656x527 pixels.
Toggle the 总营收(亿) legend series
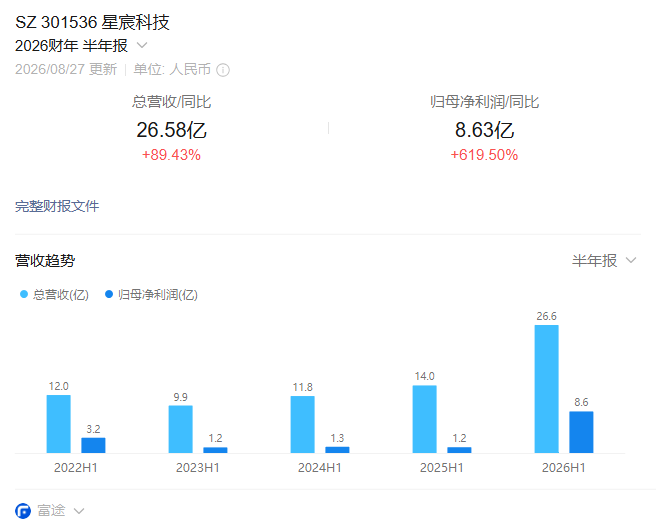click(x=54, y=295)
